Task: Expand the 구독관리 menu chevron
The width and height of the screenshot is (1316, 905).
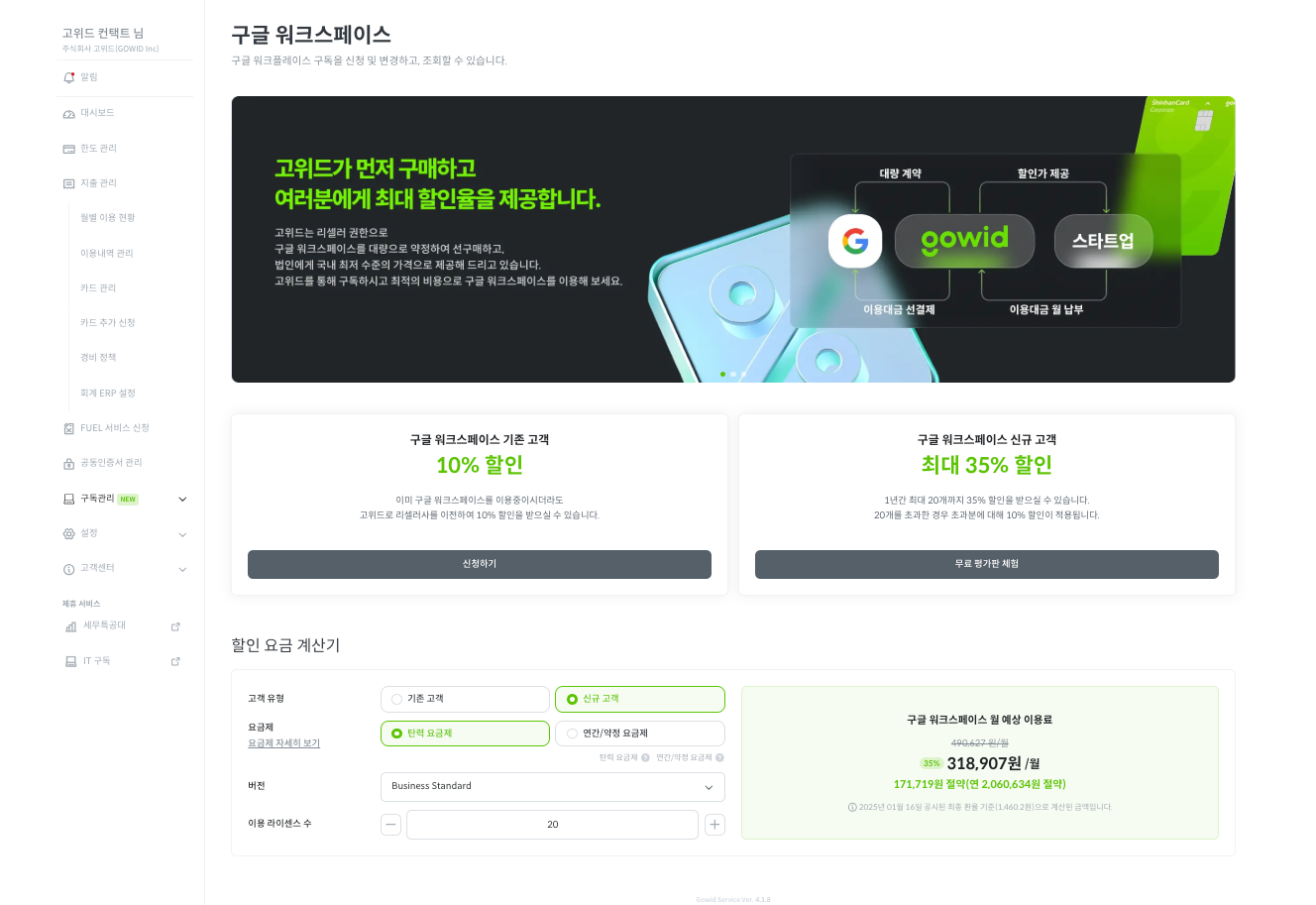Action: [182, 500]
